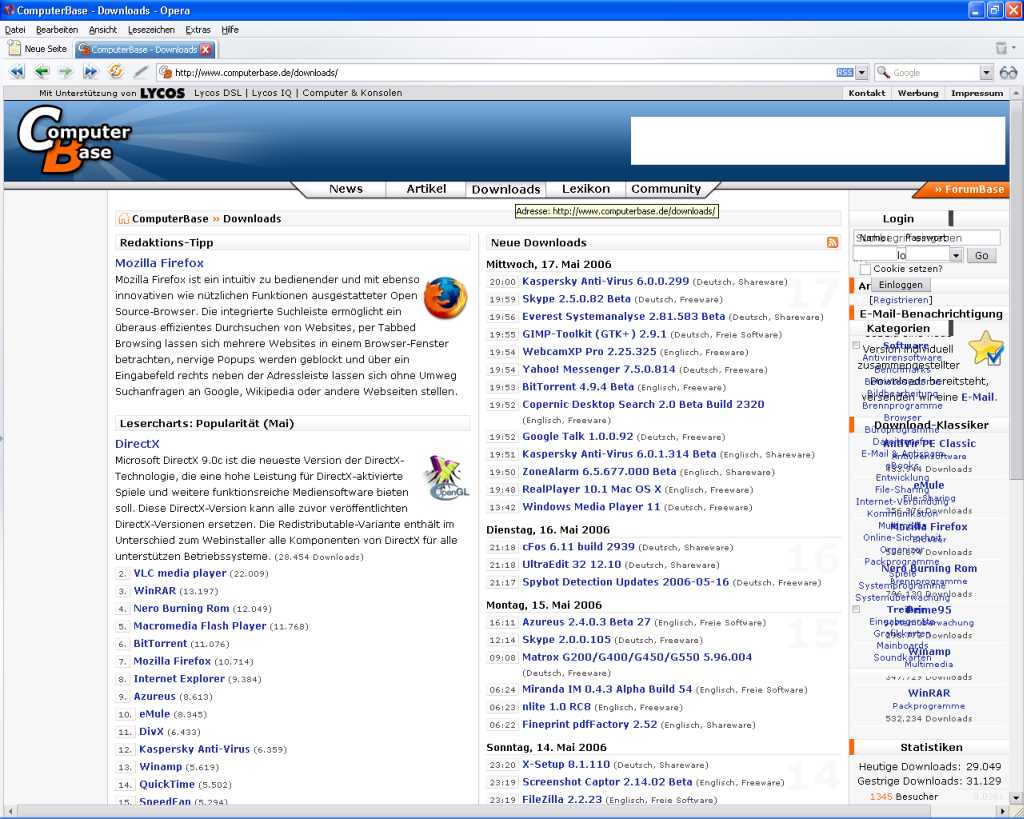Viewport: 1024px width, 819px height.
Task: Click the forward arrow icon
Action: [65, 72]
